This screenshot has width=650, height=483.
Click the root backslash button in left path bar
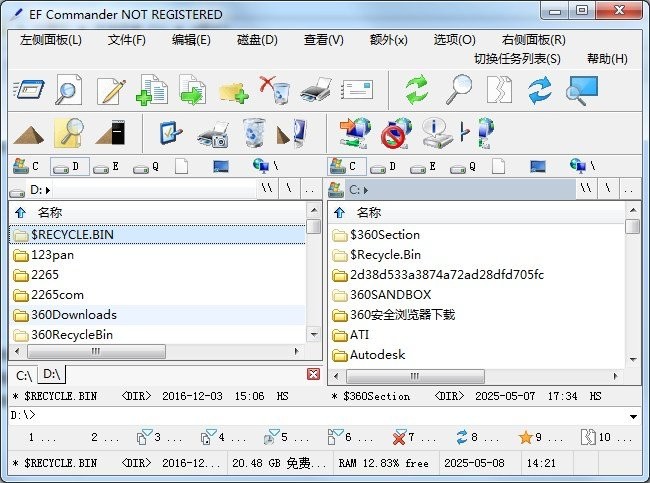coord(289,189)
